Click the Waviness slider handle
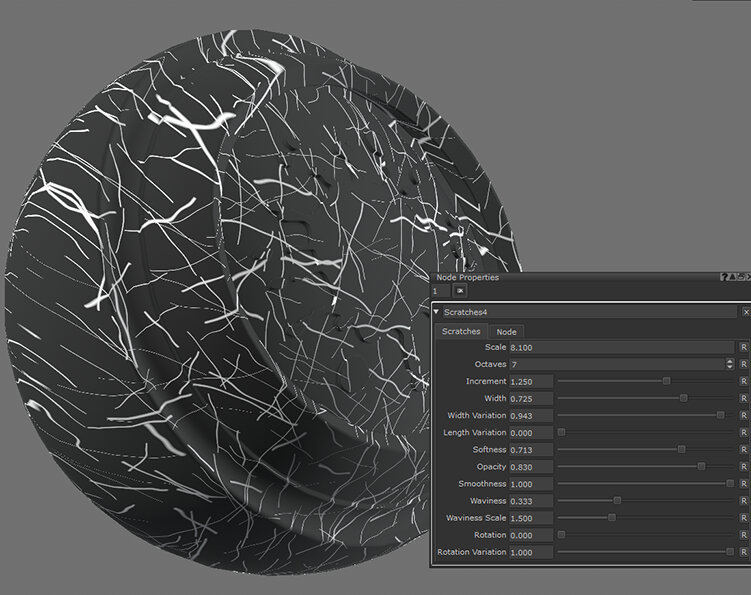 [x=617, y=500]
